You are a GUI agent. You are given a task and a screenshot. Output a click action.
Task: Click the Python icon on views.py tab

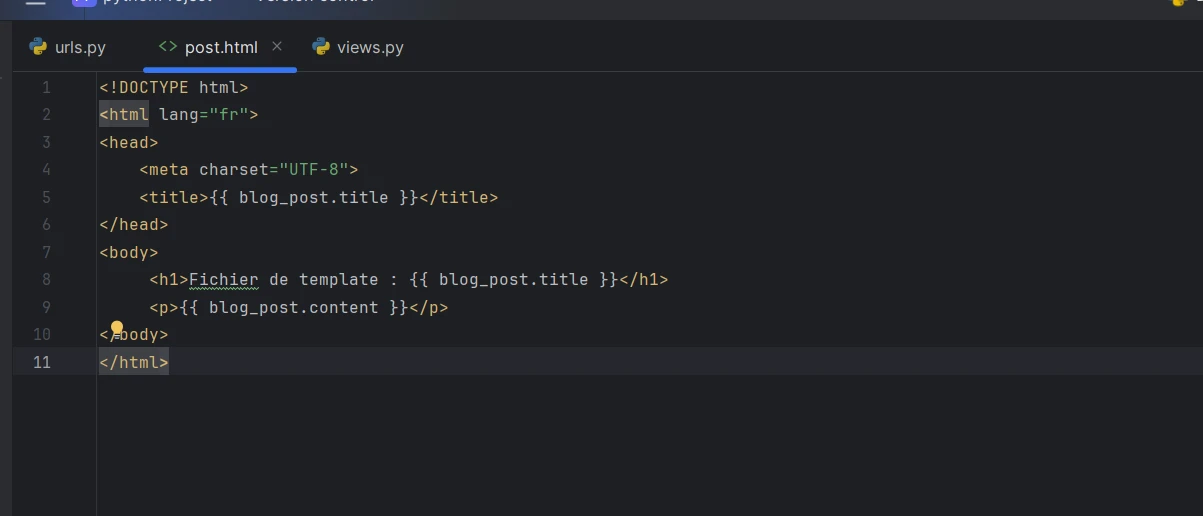[x=321, y=46]
